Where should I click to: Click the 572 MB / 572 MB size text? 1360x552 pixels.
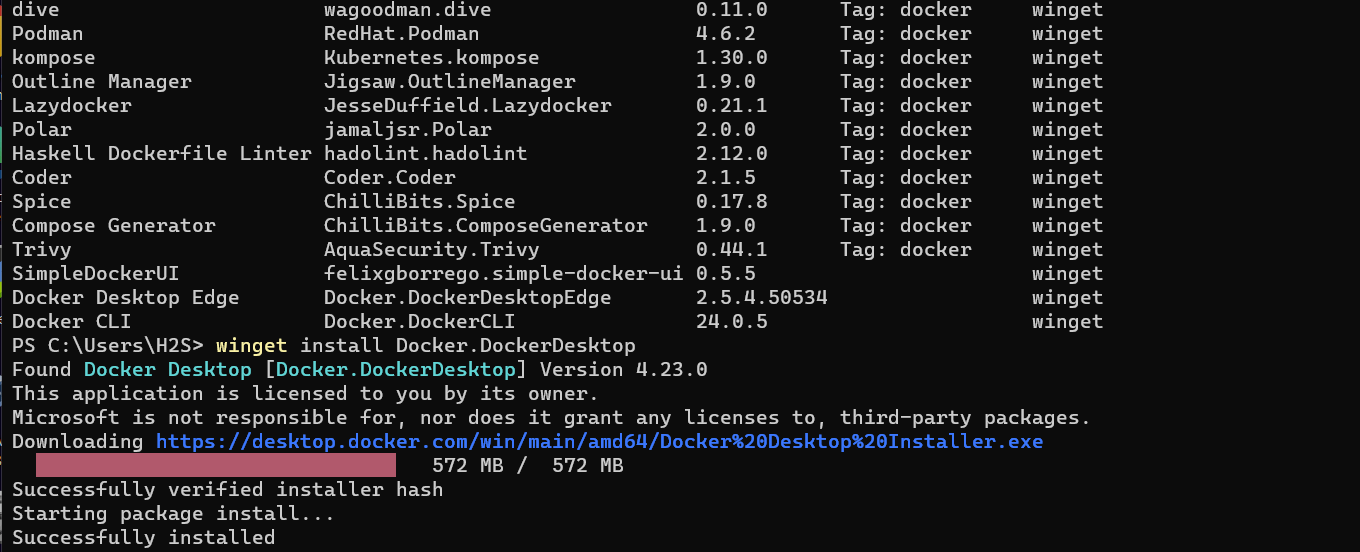pos(527,466)
